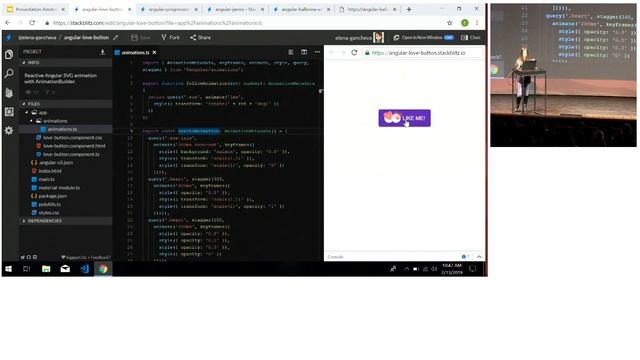The width and height of the screenshot is (640, 360).
Task: Collapse the FILES section
Action: coord(65,104)
